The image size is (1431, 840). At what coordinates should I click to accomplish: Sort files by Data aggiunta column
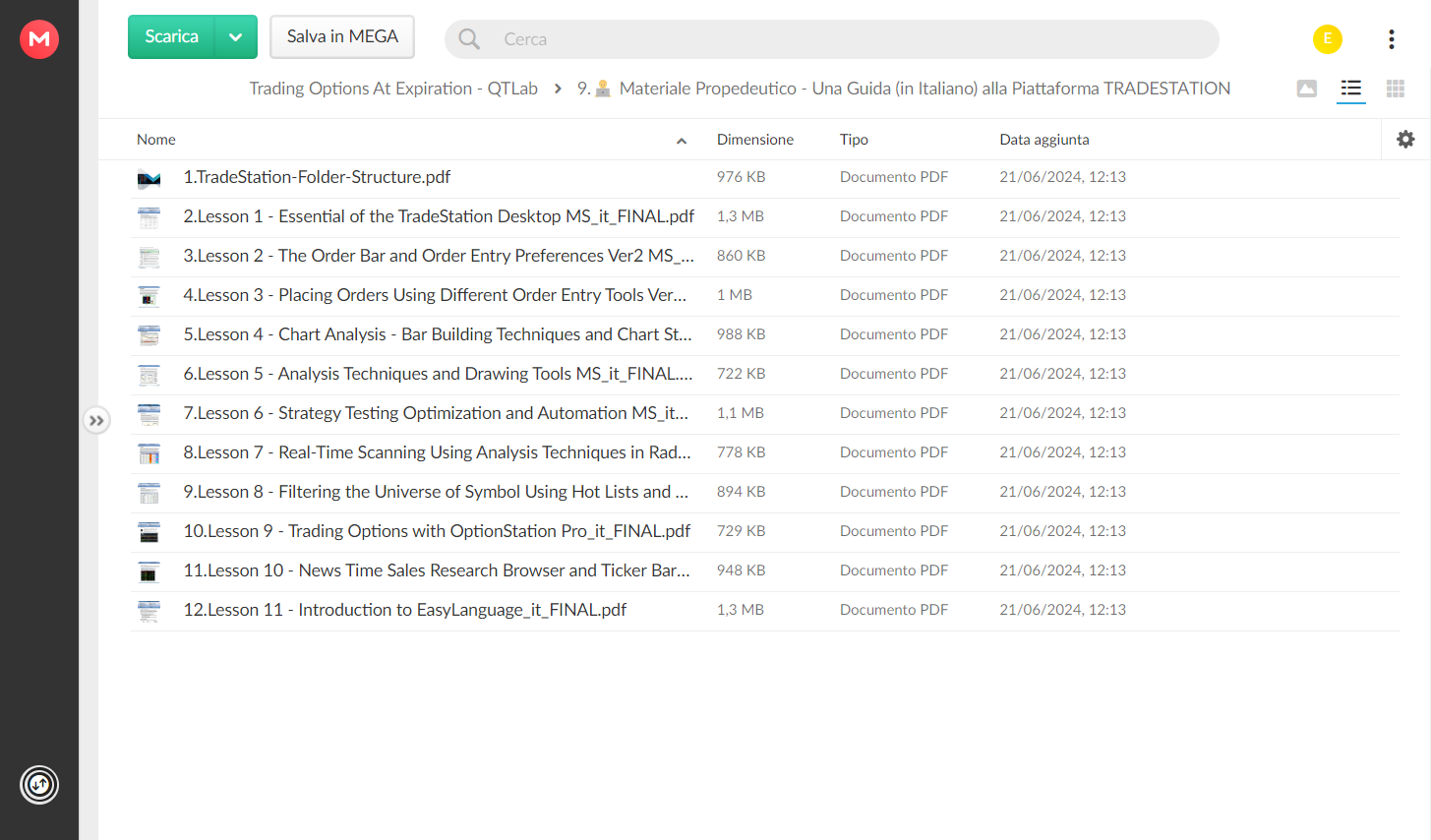(1043, 140)
